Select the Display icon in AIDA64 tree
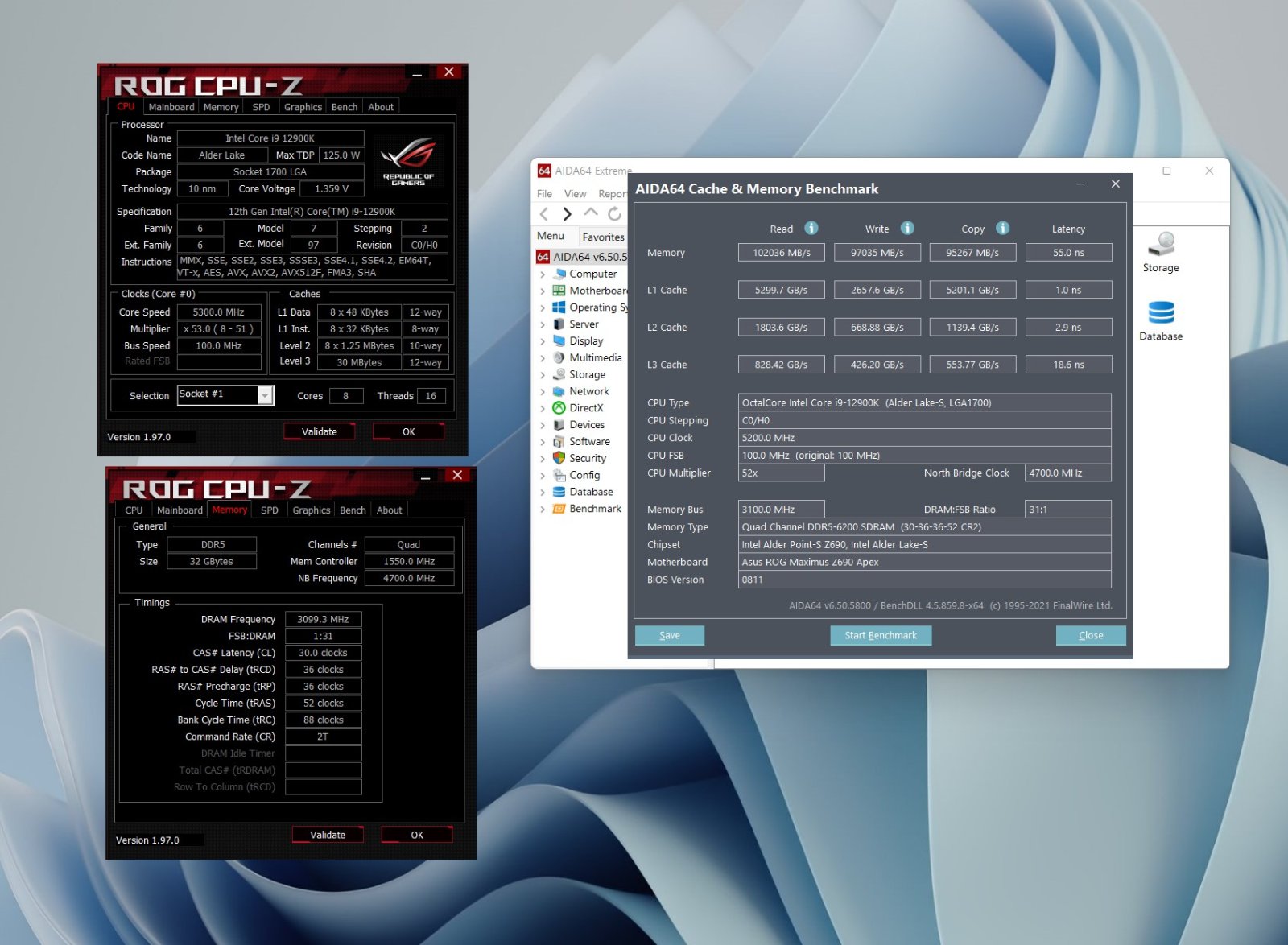Image resolution: width=1288 pixels, height=945 pixels. pos(559,341)
